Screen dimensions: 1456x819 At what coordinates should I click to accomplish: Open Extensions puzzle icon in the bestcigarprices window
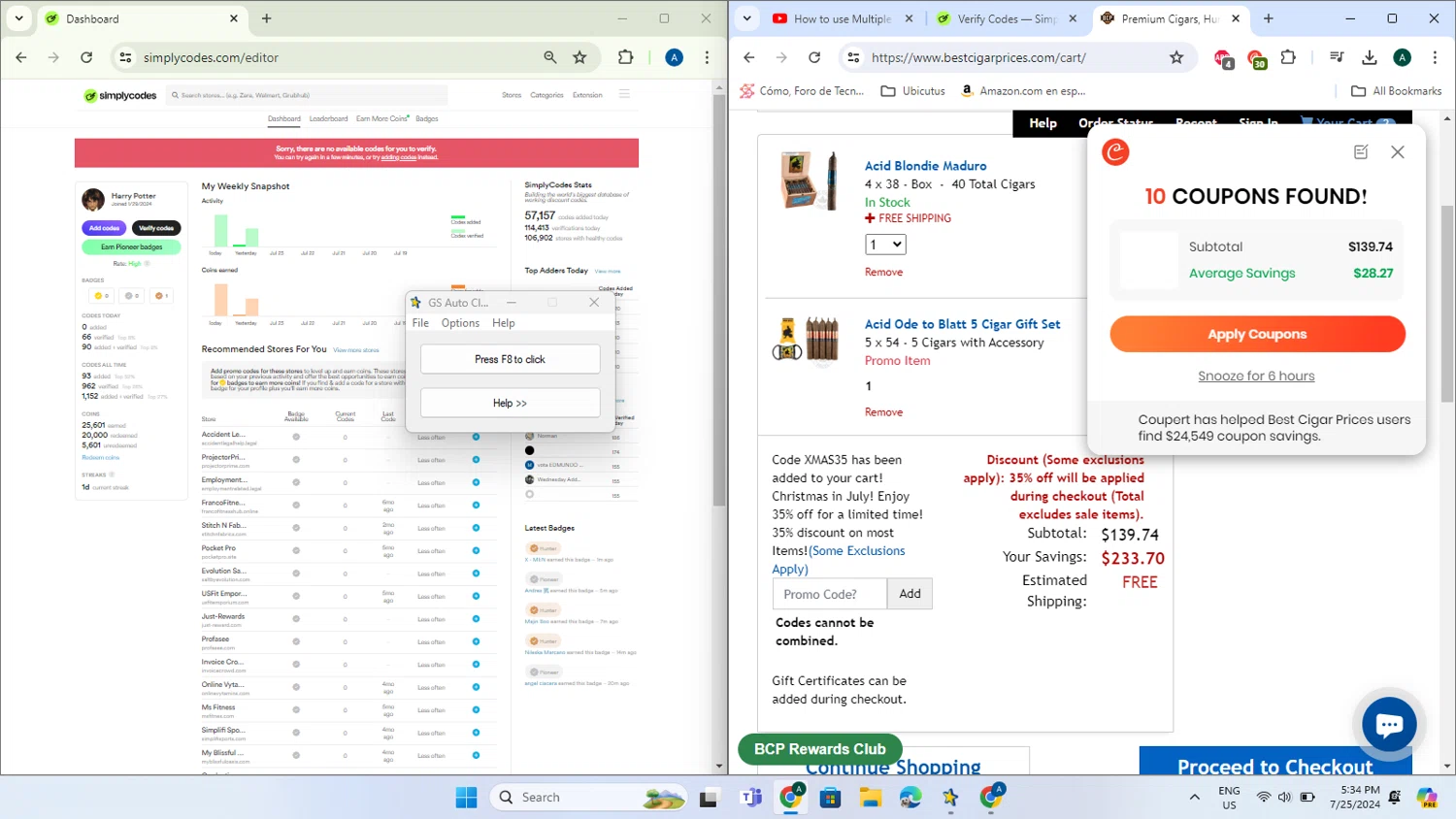click(1288, 57)
